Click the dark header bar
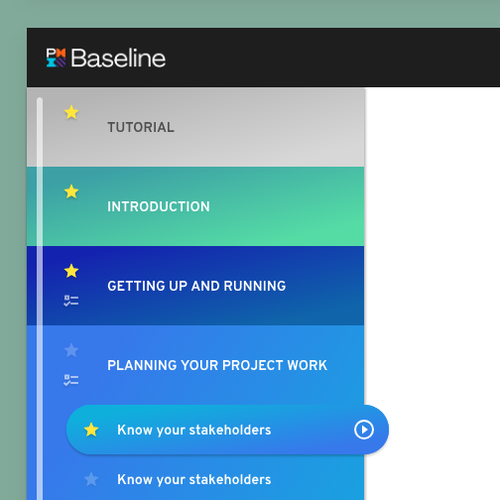 tap(263, 57)
